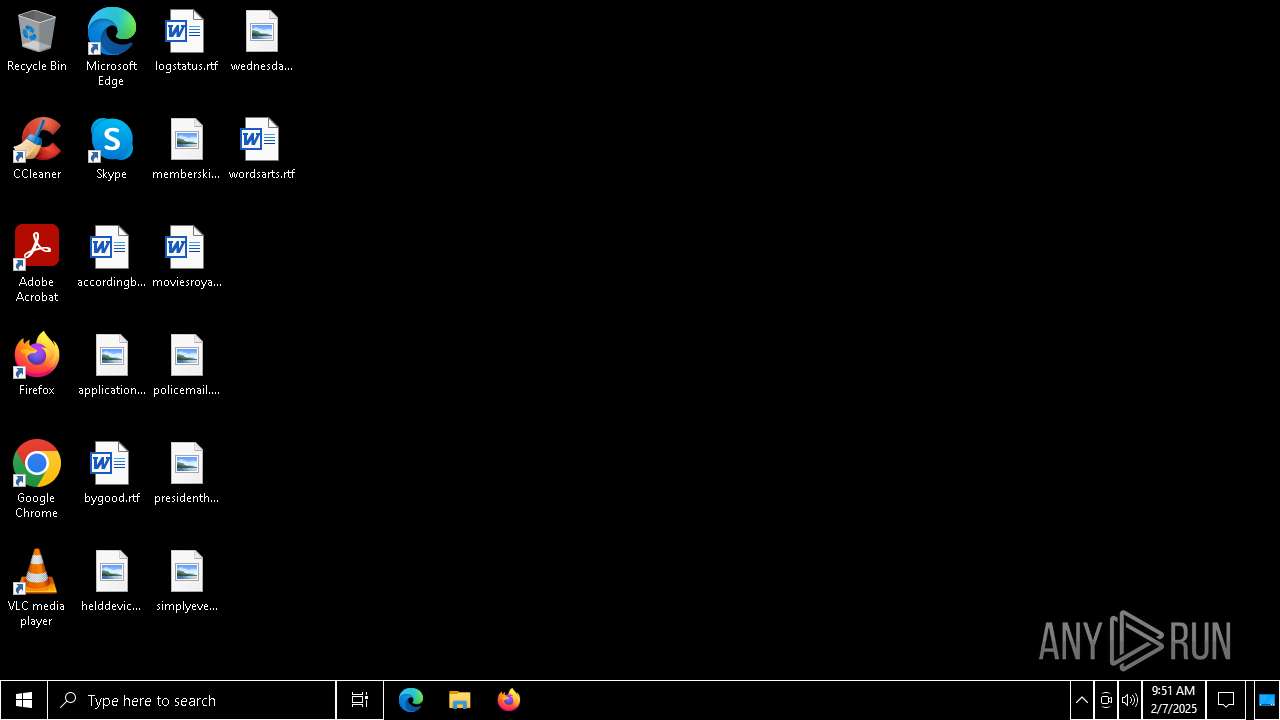
Task: Select the application... image file
Action: tap(111, 365)
